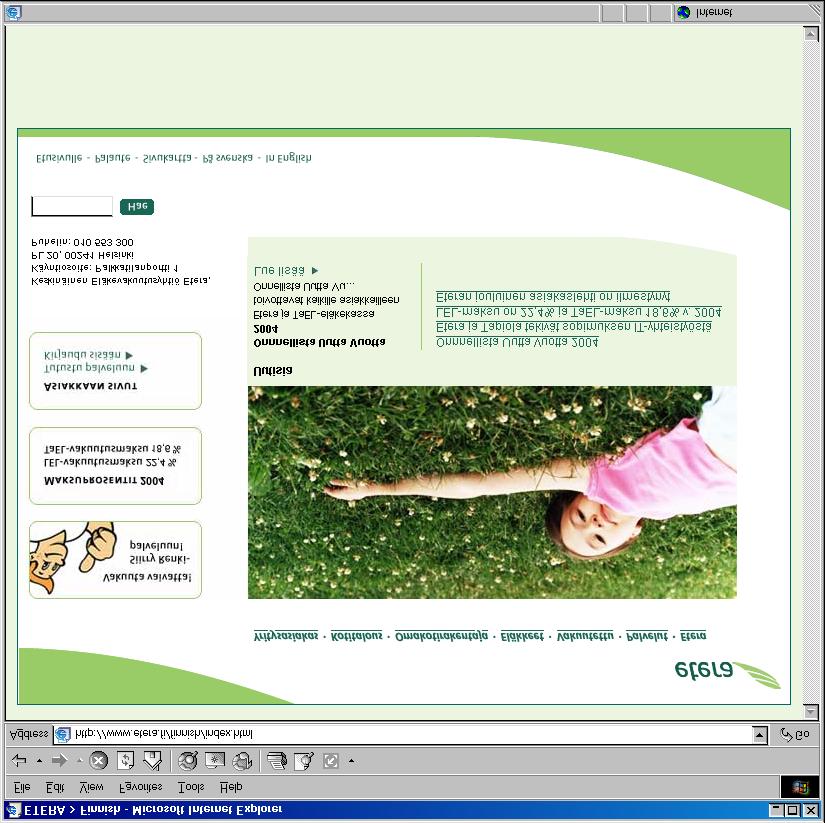Image resolution: width=825 pixels, height=823 pixels.
Task: Open news link Etera ja Tapiola sopimus
Action: pyautogui.click(x=574, y=326)
